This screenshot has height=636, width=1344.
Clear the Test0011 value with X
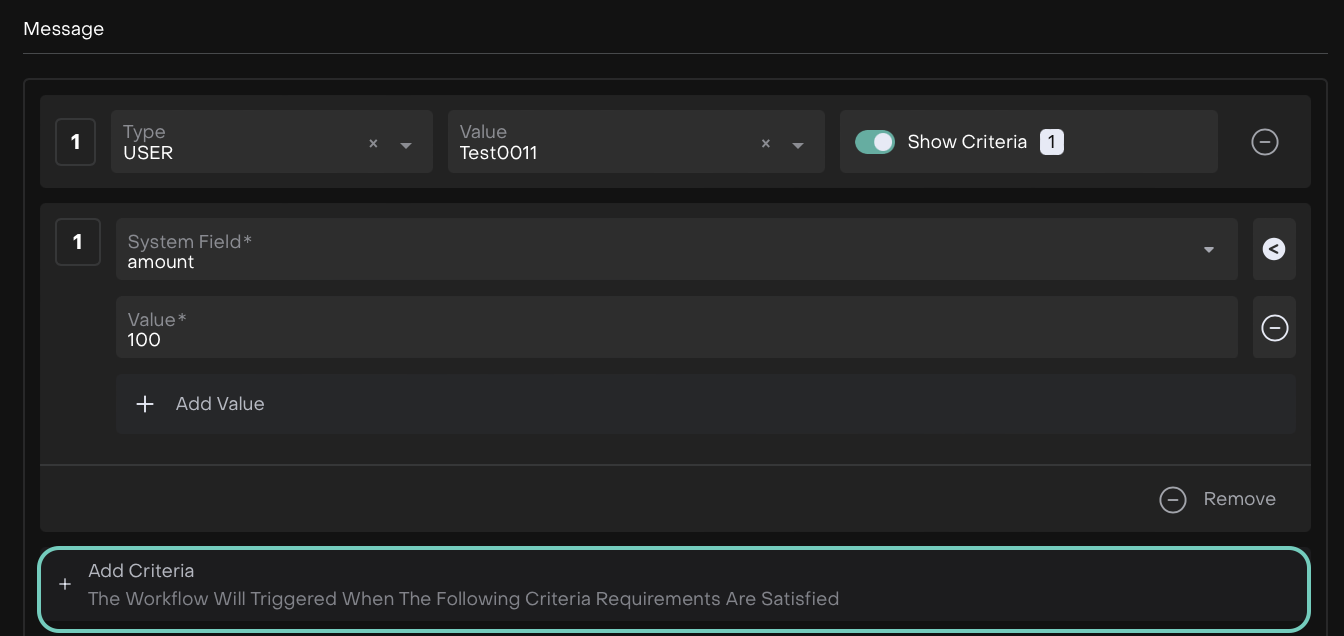pos(766,144)
